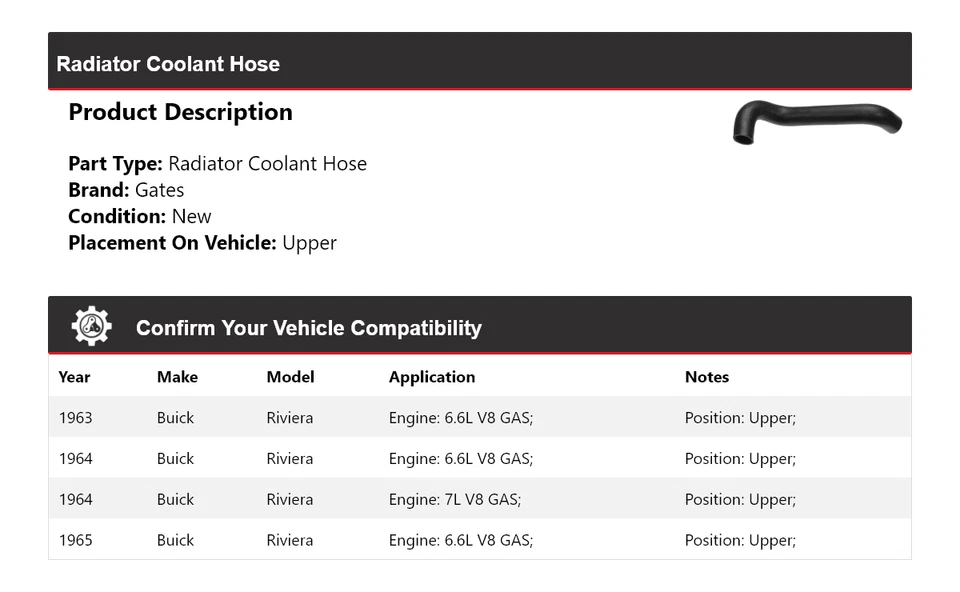This screenshot has width=960, height=592.
Task: Click the Notes column header
Action: coord(706,377)
